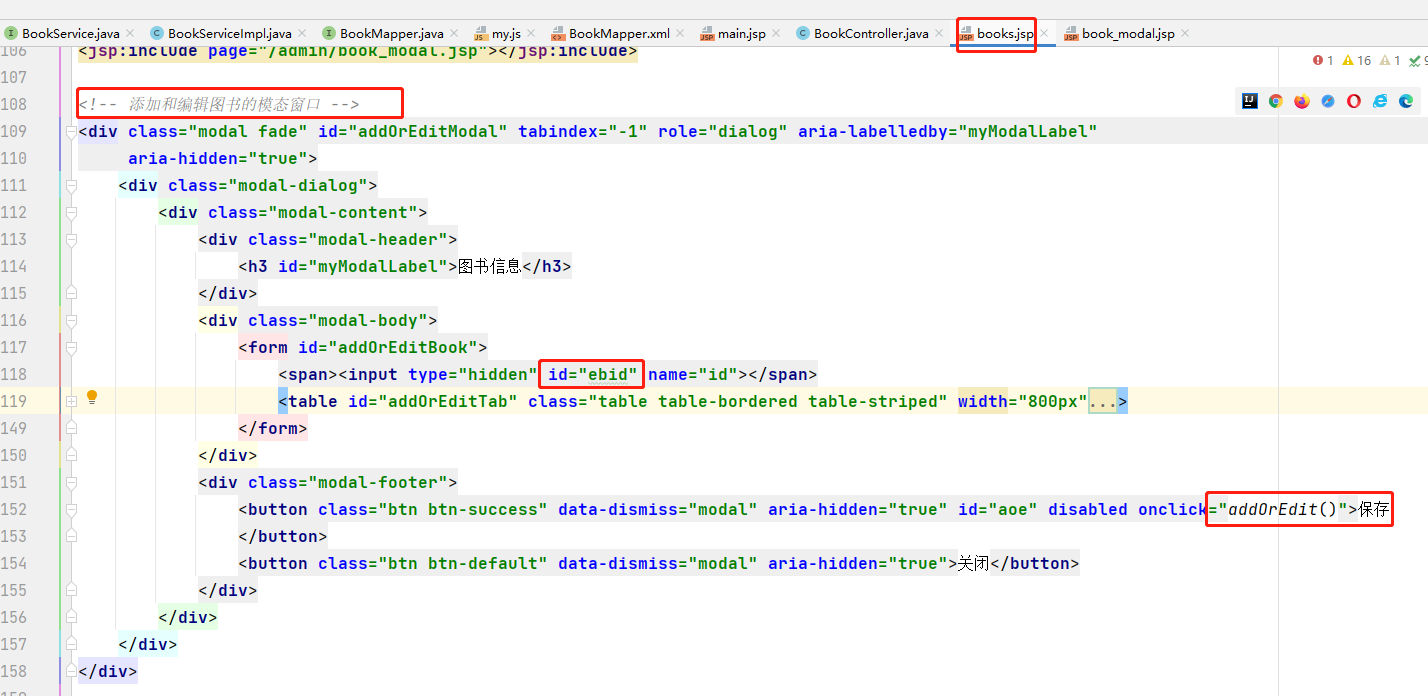Click the tabindex="-1" attribute
Image resolution: width=1428 pixels, height=696 pixels.
pos(583,131)
